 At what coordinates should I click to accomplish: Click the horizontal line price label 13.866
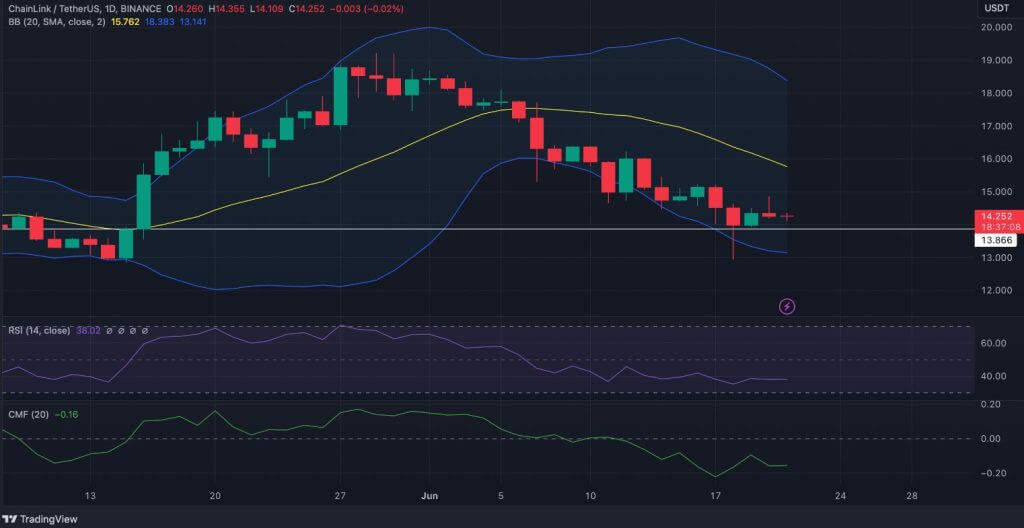995,240
